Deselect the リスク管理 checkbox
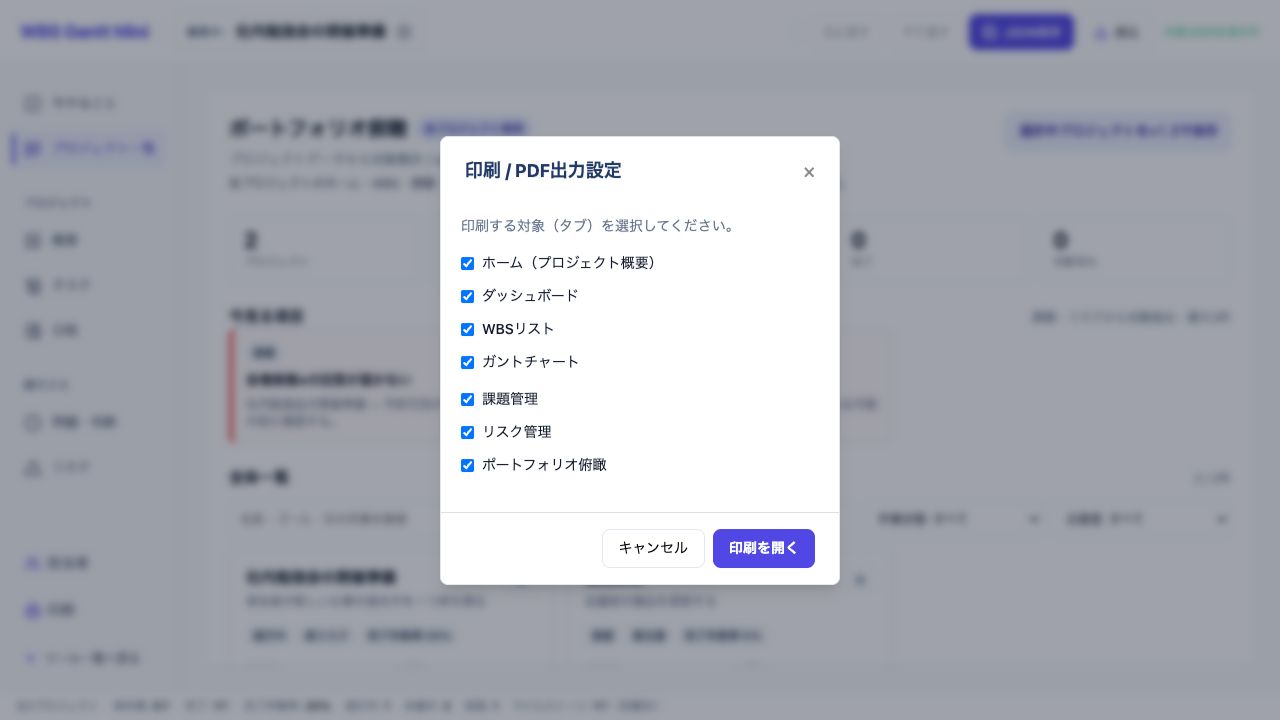Viewport: 1280px width, 720px height. pos(467,432)
